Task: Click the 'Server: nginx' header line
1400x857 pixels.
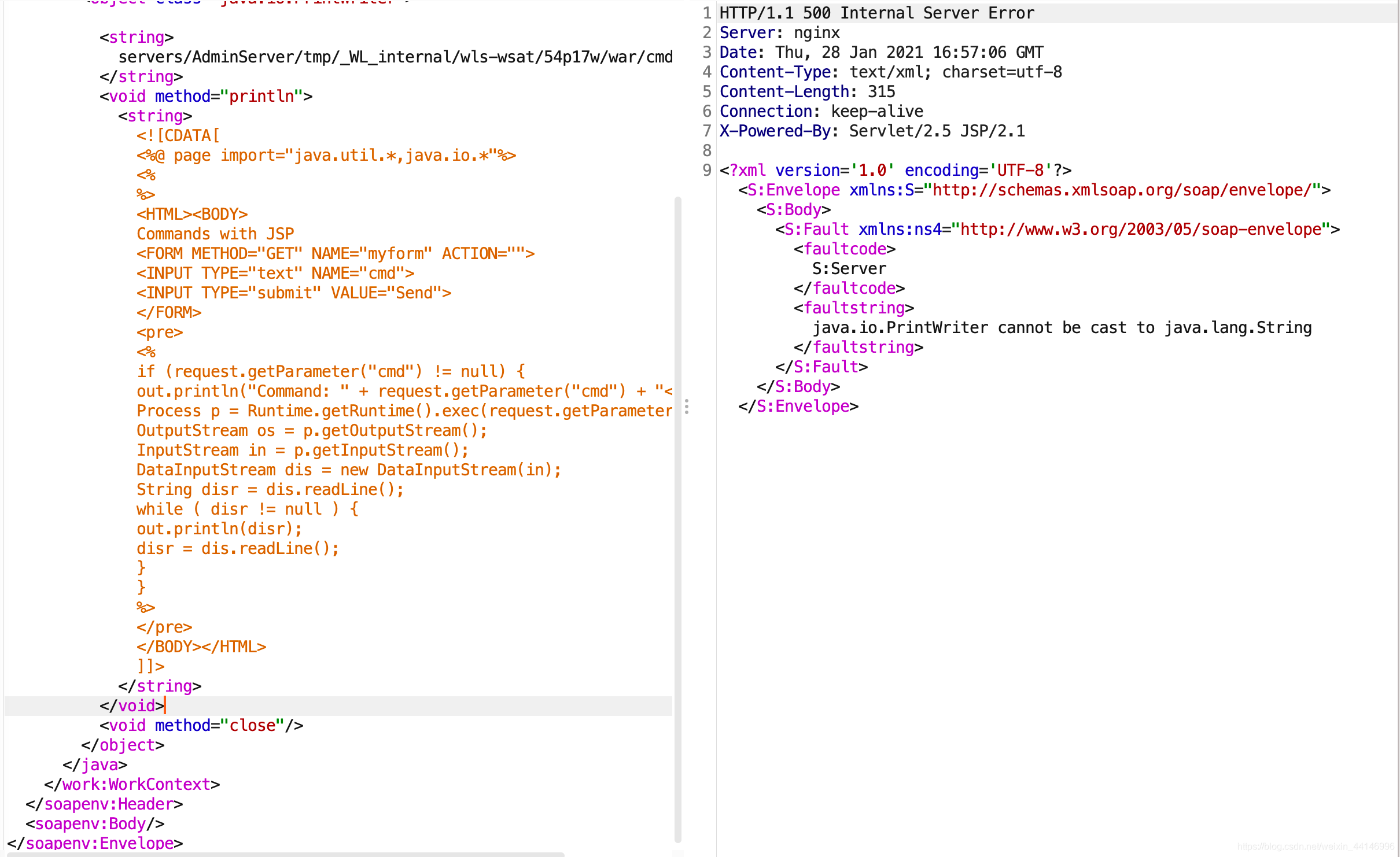Action: click(x=779, y=32)
